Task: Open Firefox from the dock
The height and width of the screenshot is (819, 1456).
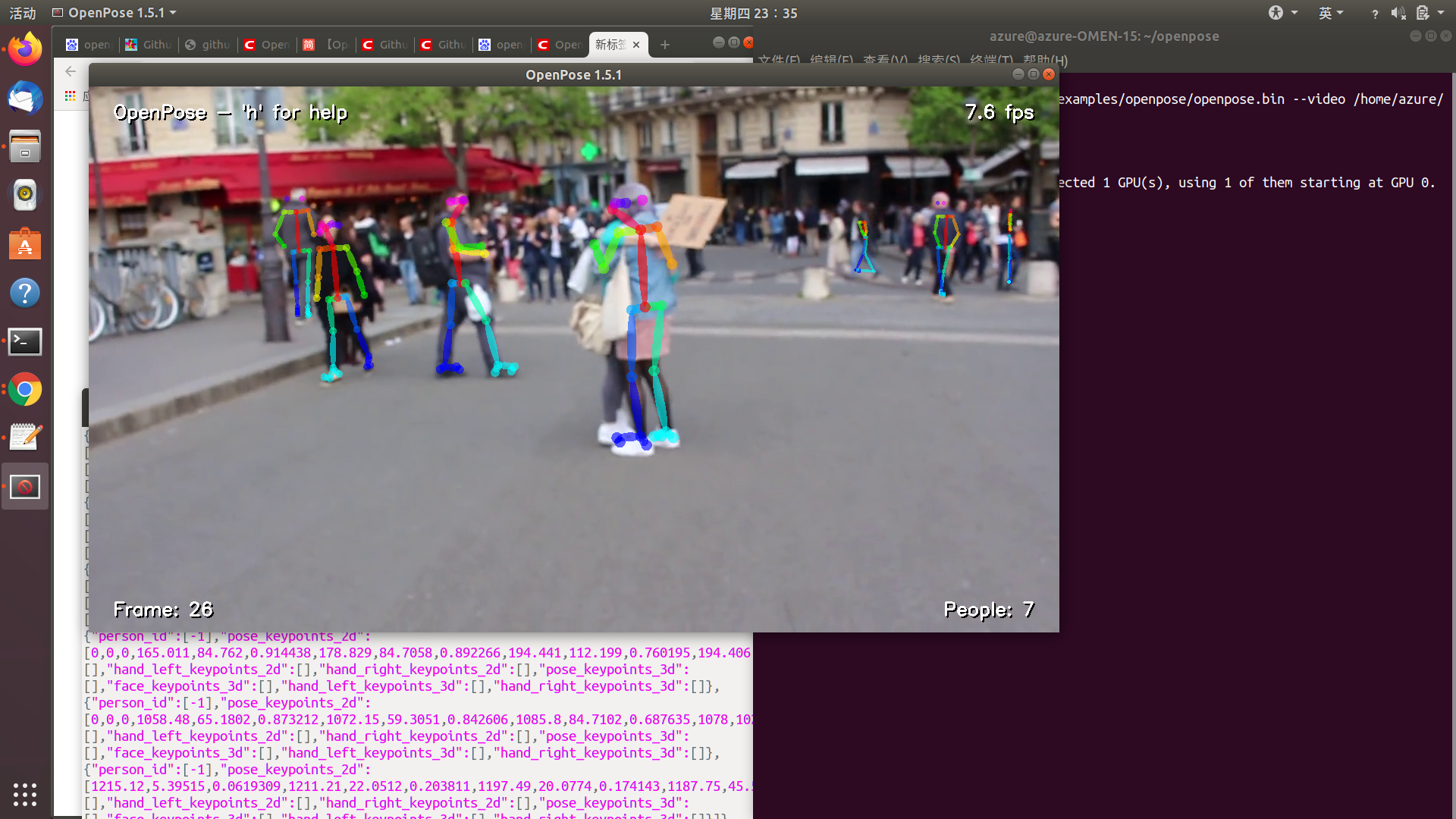Action: (25, 50)
